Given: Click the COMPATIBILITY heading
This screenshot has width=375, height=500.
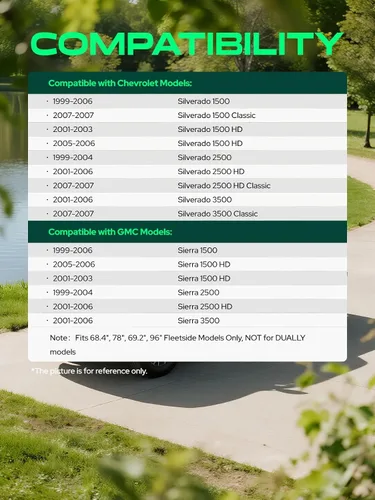Looking at the screenshot, I should point(187,44).
